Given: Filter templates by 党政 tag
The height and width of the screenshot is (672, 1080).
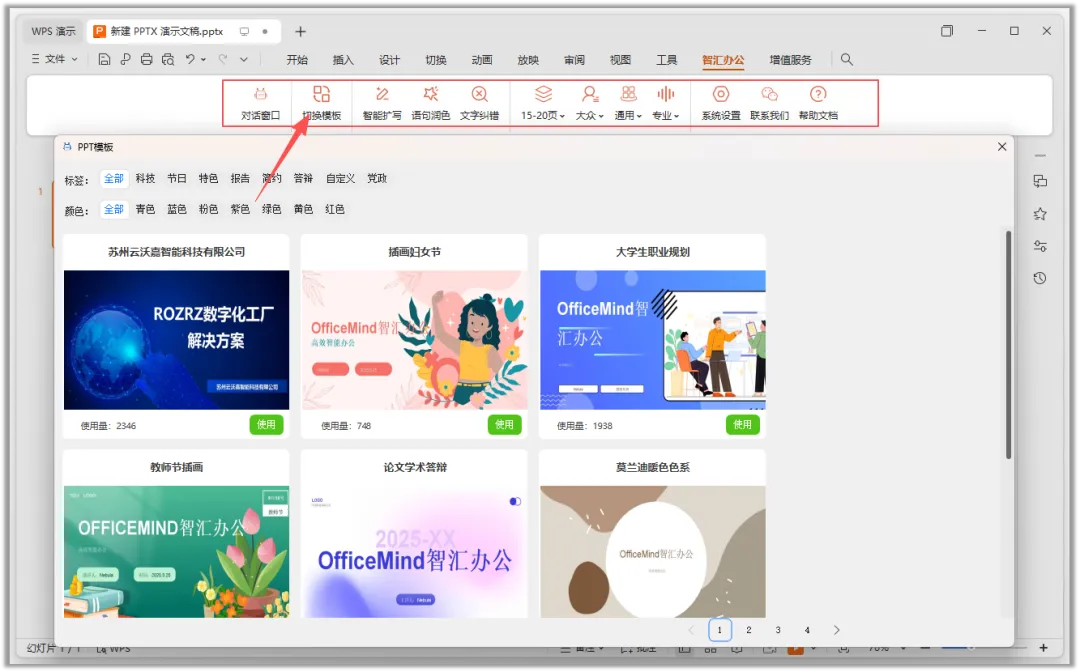Looking at the screenshot, I should coord(377,179).
